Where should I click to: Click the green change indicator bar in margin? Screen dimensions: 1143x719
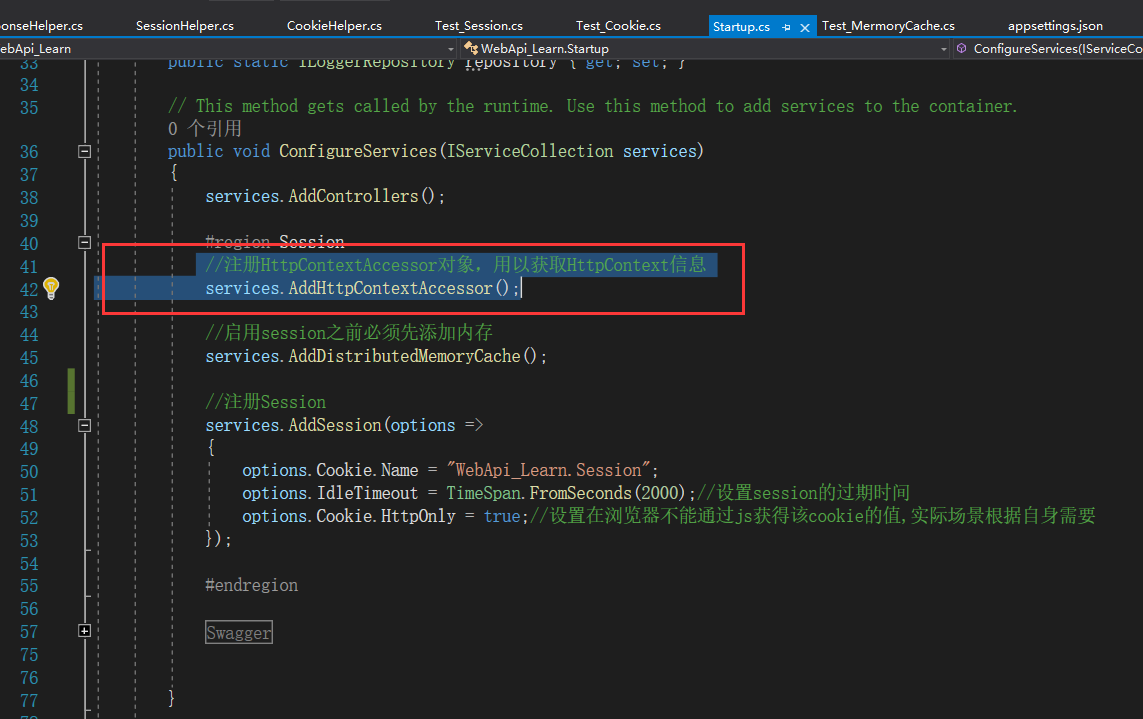pyautogui.click(x=70, y=390)
